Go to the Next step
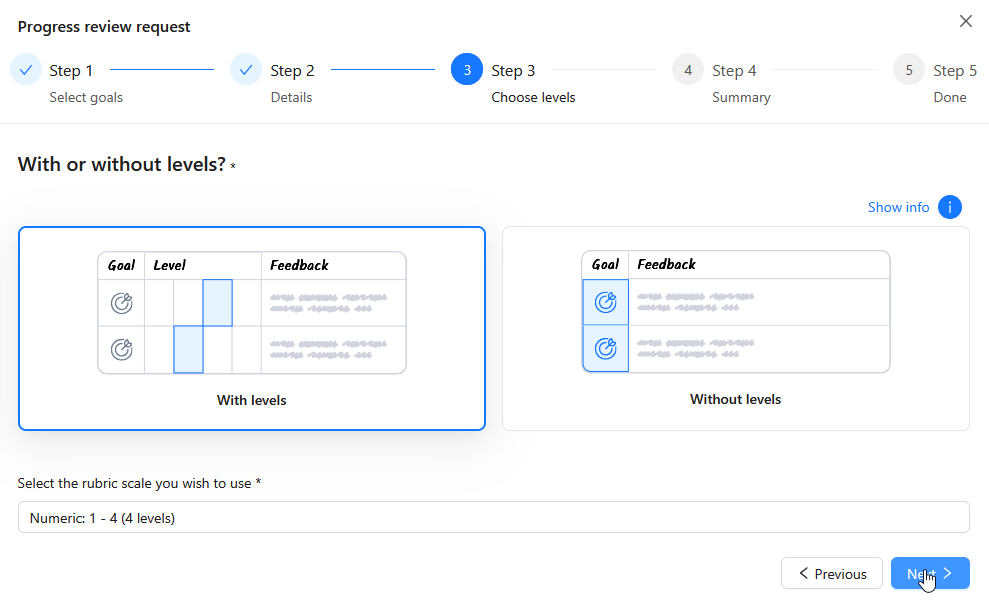Screen dimensions: 989x604 click(x=929, y=574)
